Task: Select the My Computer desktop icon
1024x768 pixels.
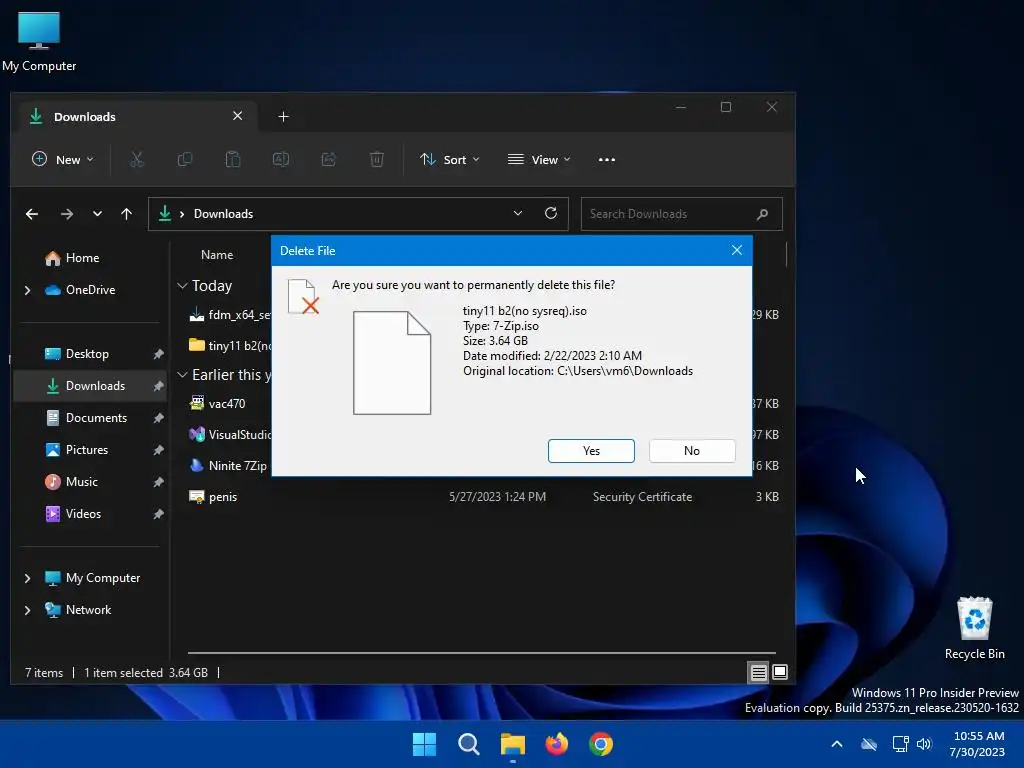Action: tap(39, 42)
